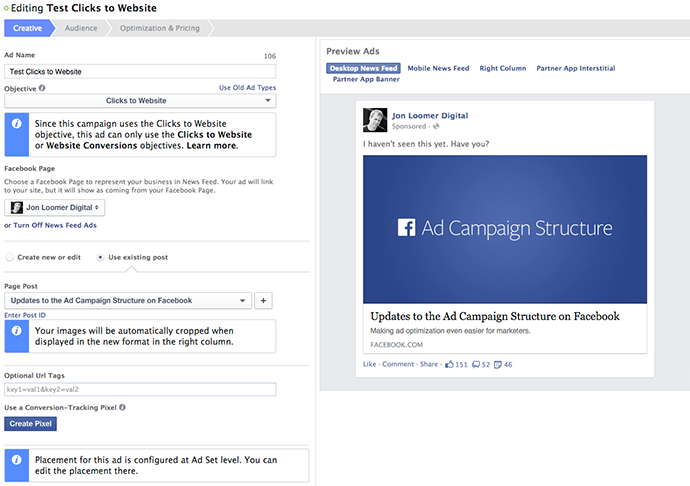Click the Objective help info icon
This screenshot has width=690, height=486.
(x=42, y=88)
